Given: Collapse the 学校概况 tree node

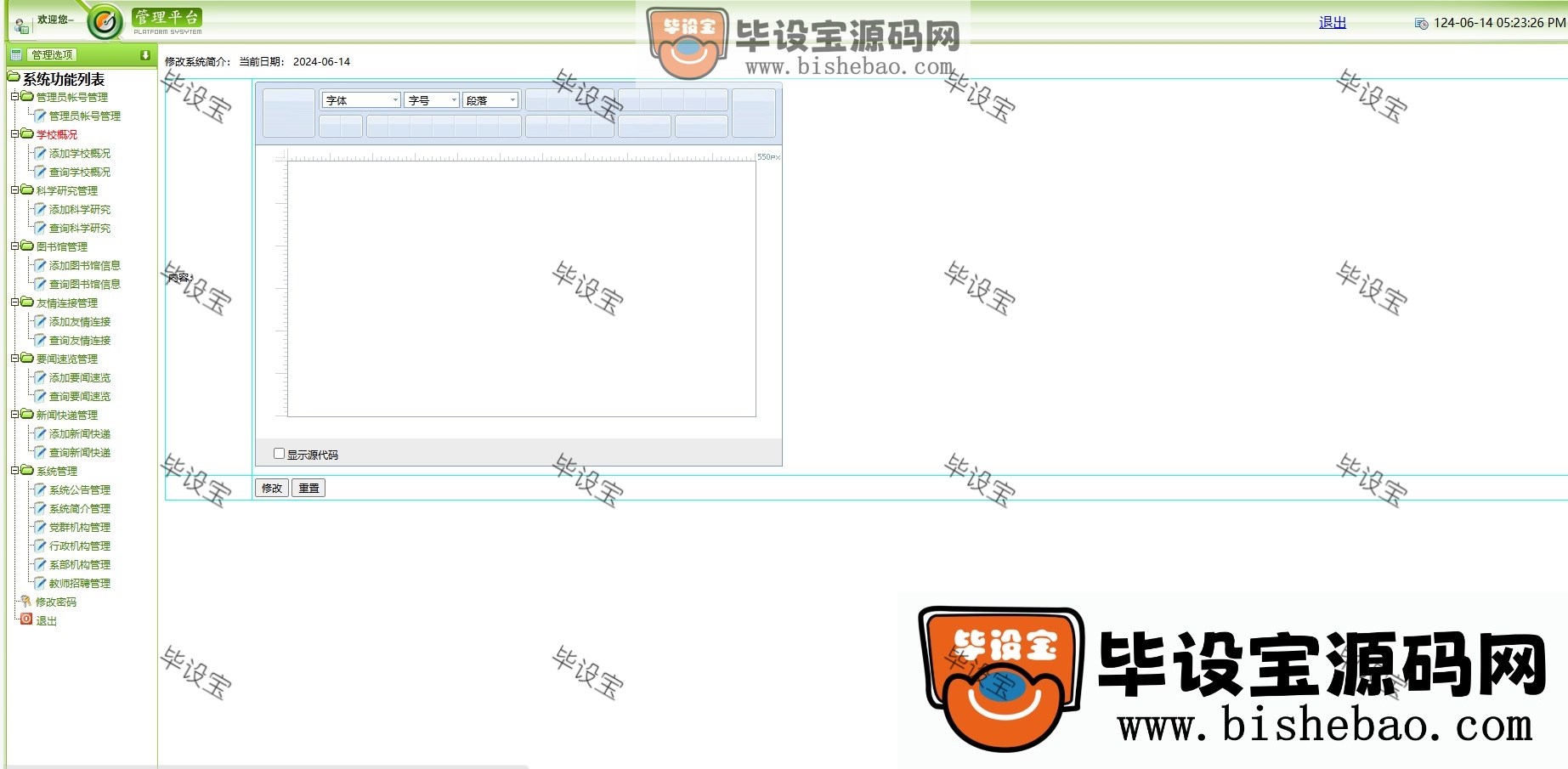Looking at the screenshot, I should pos(14,133).
